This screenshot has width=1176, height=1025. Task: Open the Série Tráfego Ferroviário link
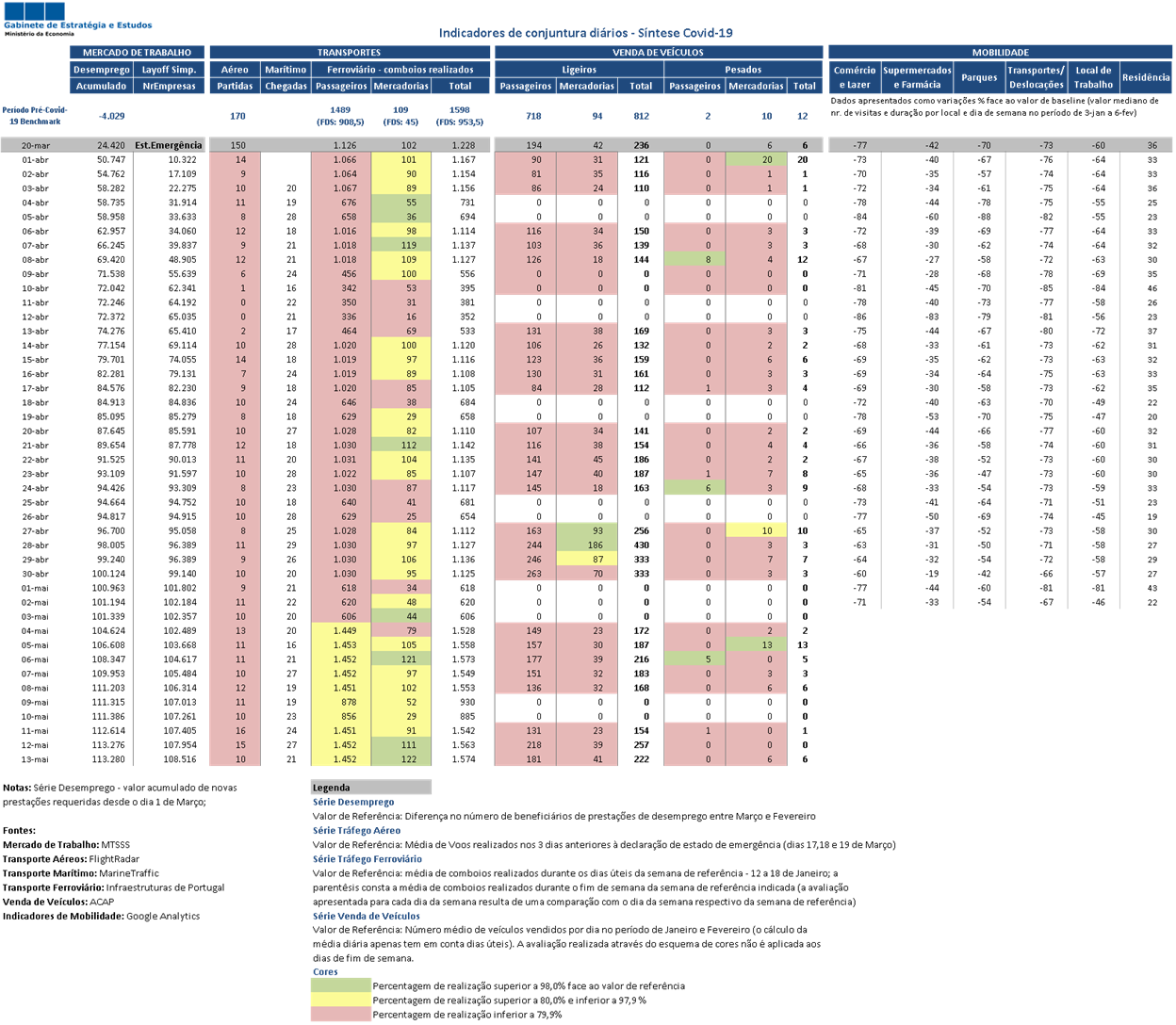367,859
